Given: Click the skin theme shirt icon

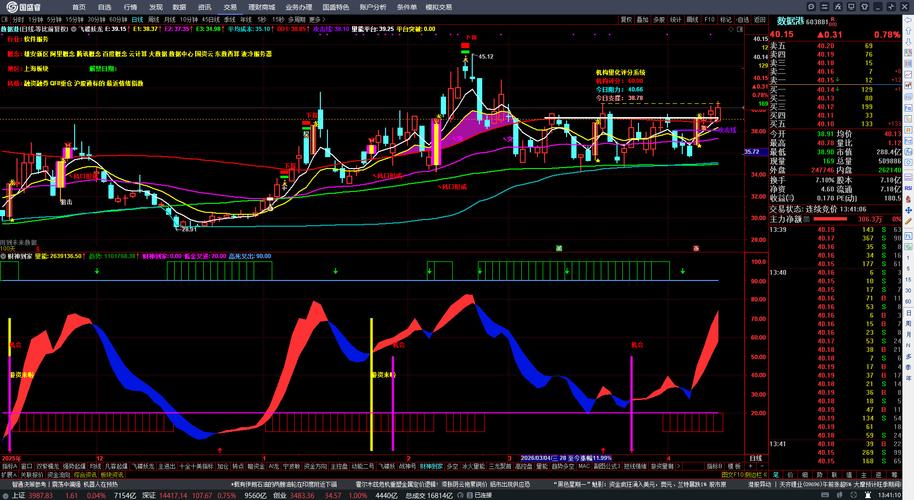Looking at the screenshot, I should [864, 7].
